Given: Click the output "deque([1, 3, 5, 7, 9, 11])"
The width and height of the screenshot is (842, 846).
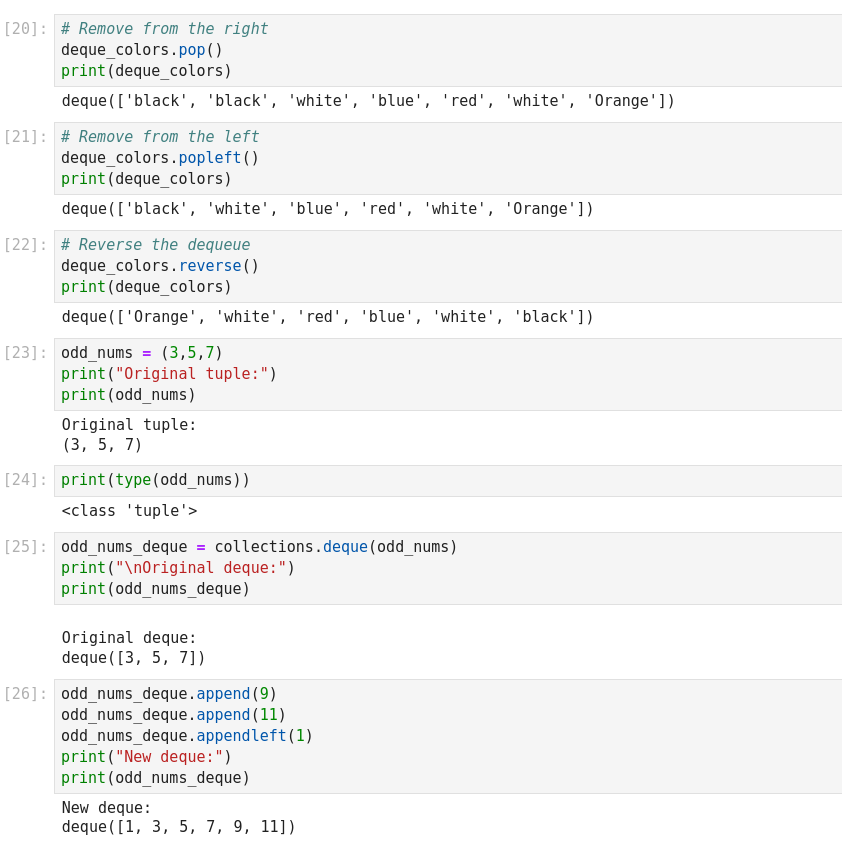Looking at the screenshot, I should 178,827.
